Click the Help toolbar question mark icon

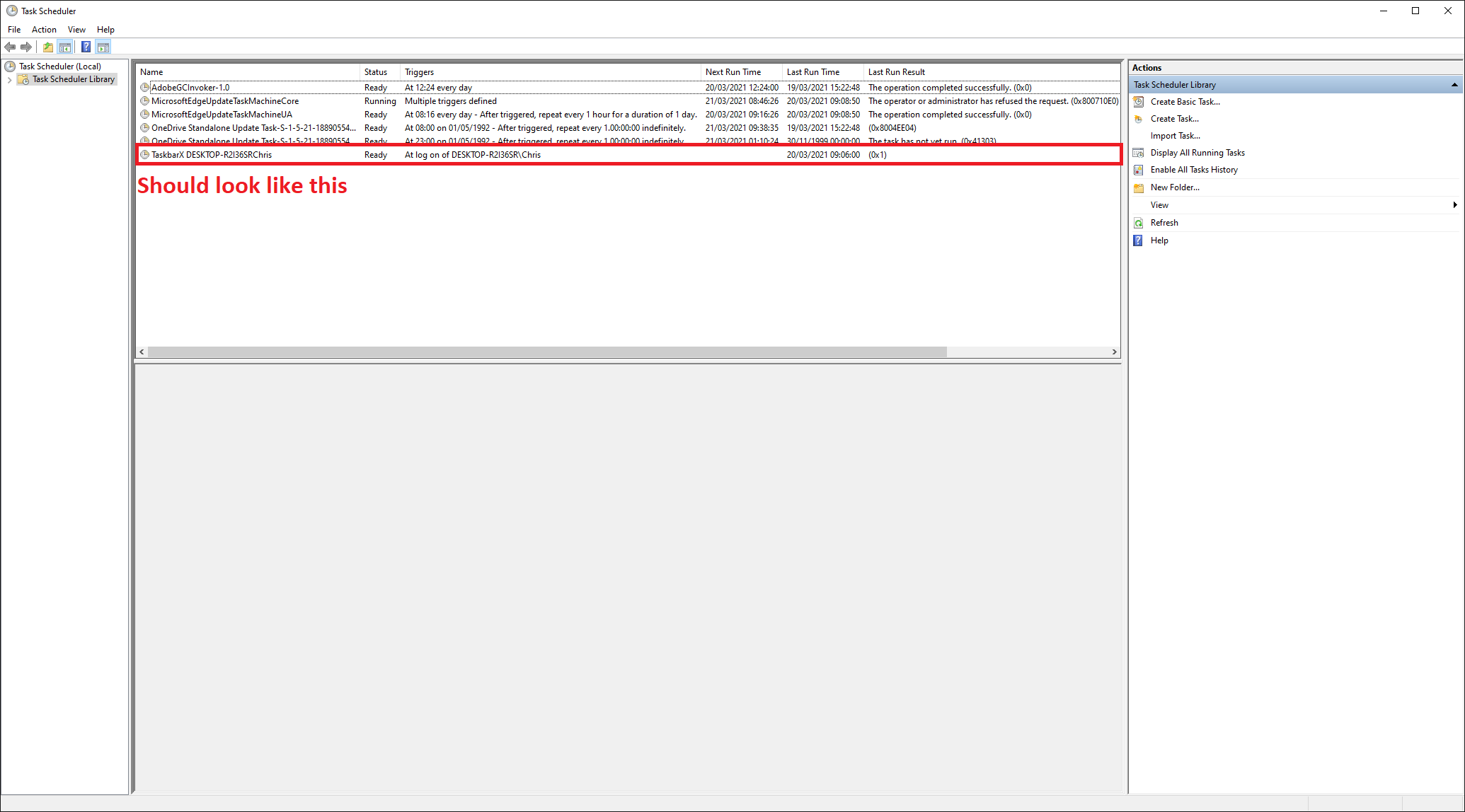[x=86, y=47]
